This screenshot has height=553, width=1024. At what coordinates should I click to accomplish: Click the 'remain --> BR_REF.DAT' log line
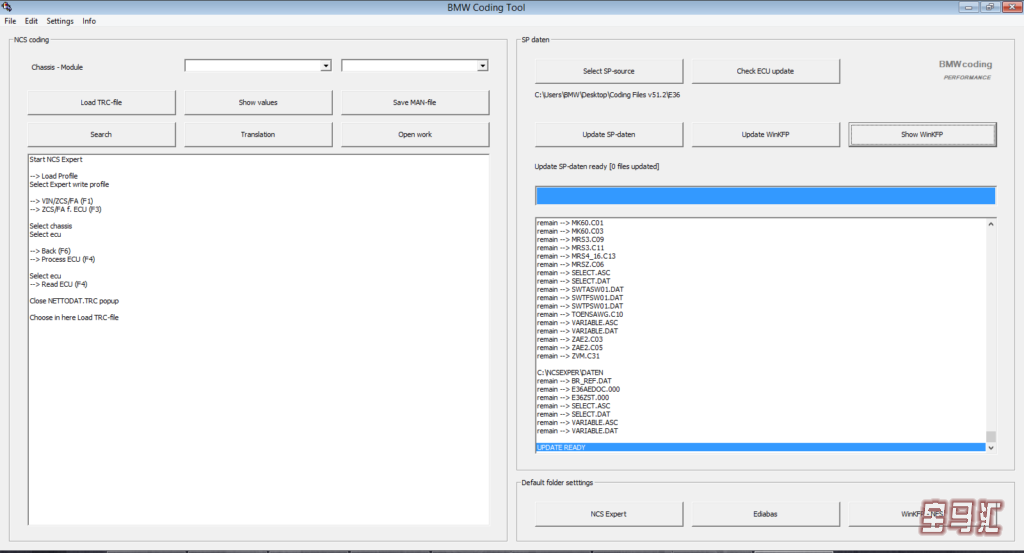[574, 381]
